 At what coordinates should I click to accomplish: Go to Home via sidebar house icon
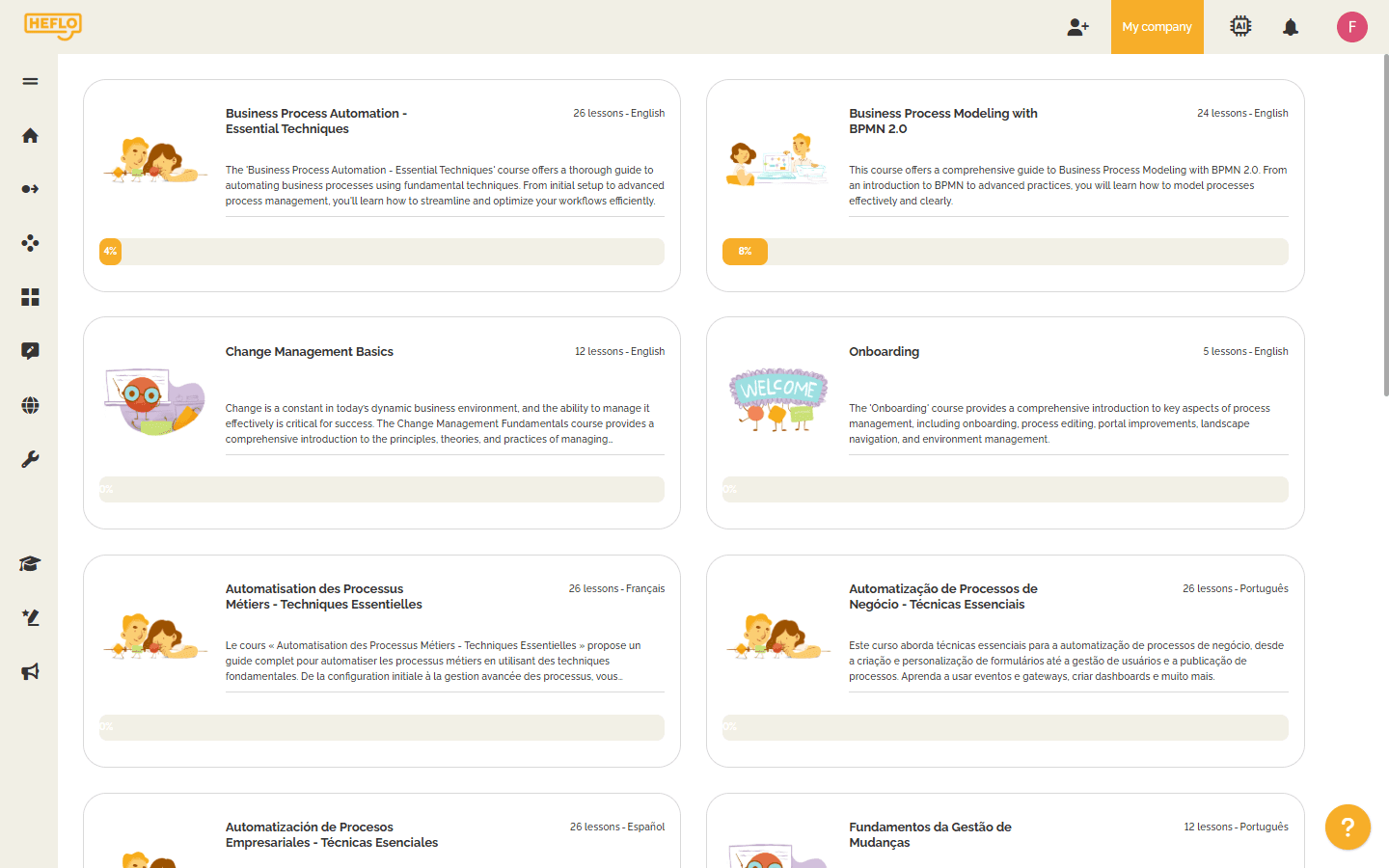30,135
